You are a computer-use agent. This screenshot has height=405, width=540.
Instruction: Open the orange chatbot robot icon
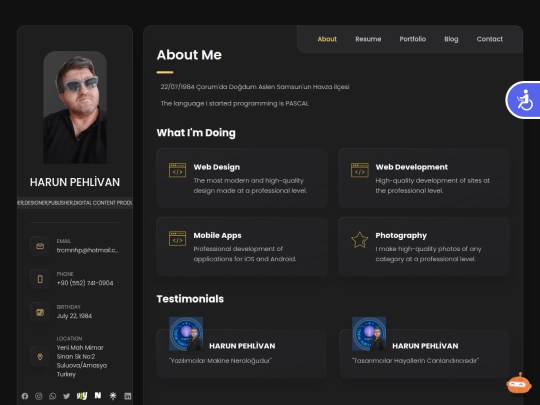coord(519,383)
